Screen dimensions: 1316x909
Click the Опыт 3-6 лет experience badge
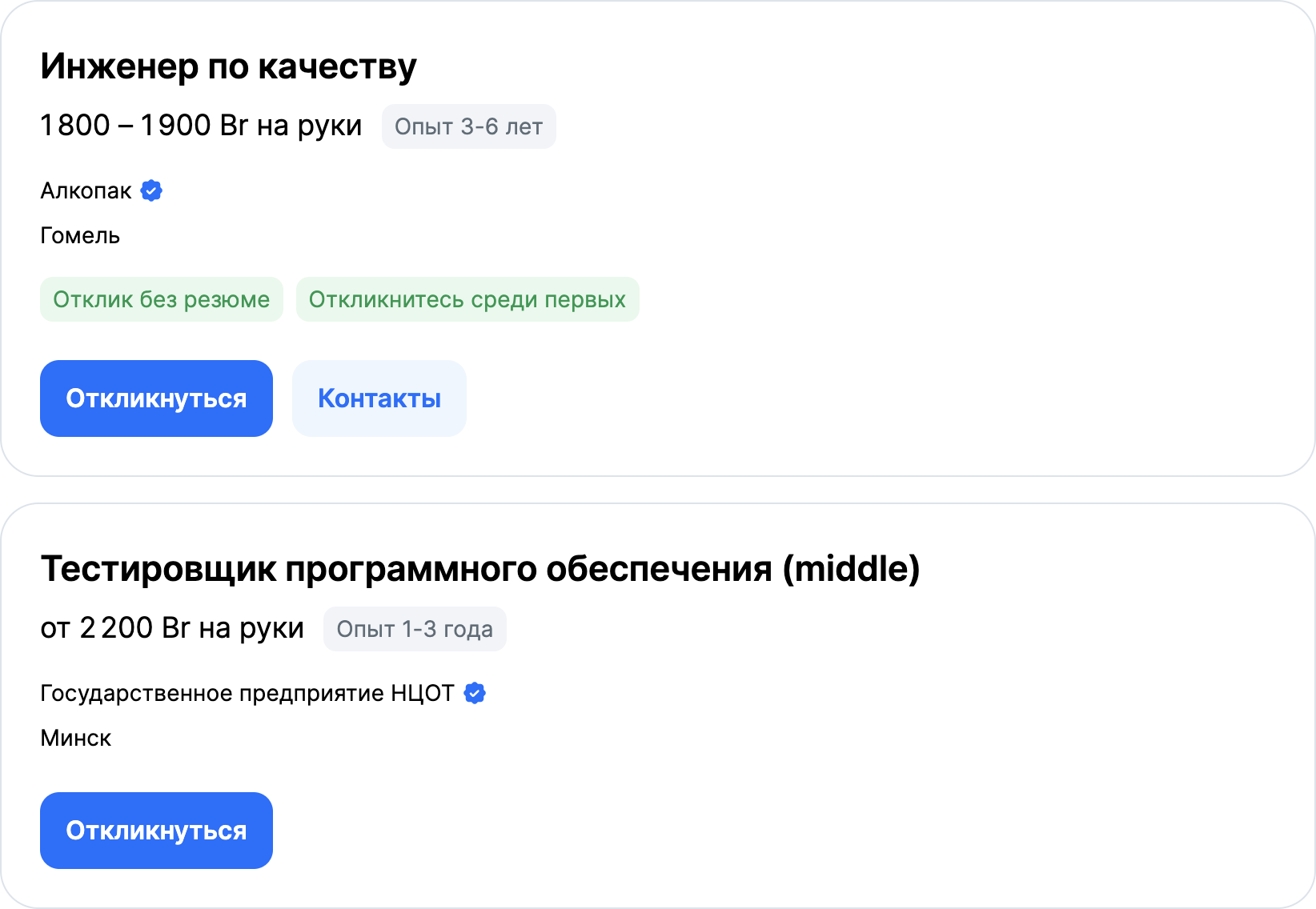[468, 126]
